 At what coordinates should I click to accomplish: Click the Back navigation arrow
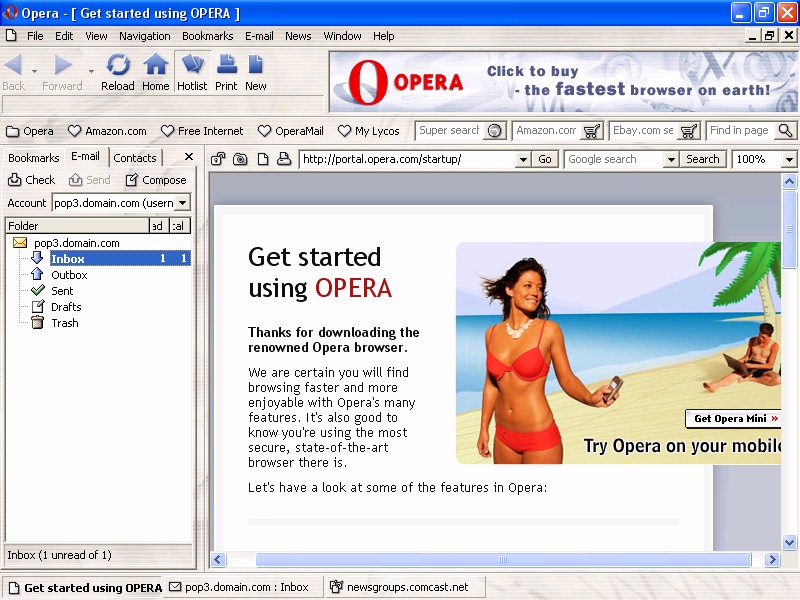(13, 72)
